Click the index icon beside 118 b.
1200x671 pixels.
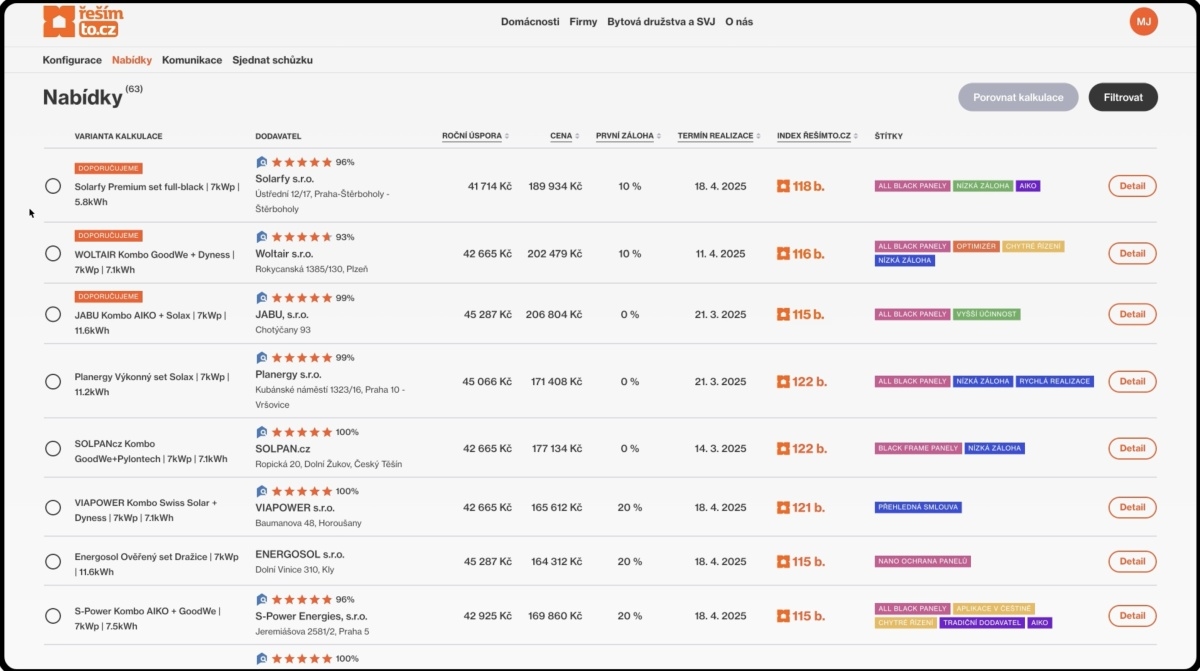click(x=783, y=186)
